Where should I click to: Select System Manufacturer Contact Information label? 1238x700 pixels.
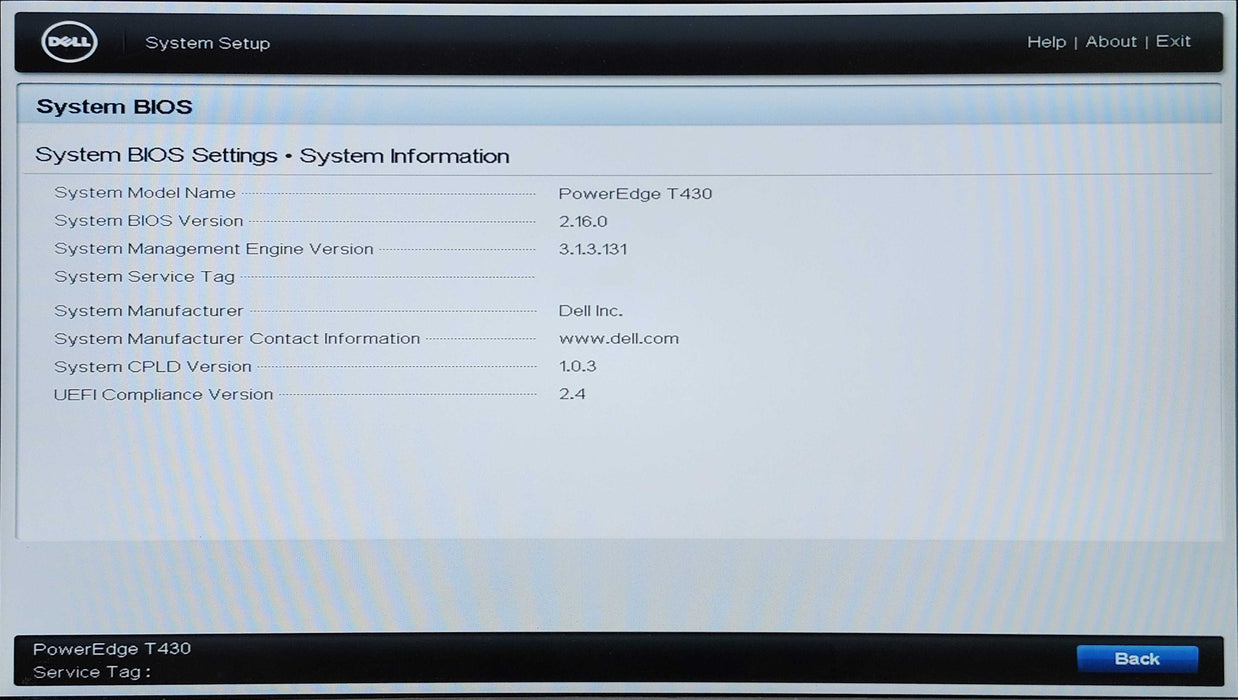(x=237, y=339)
